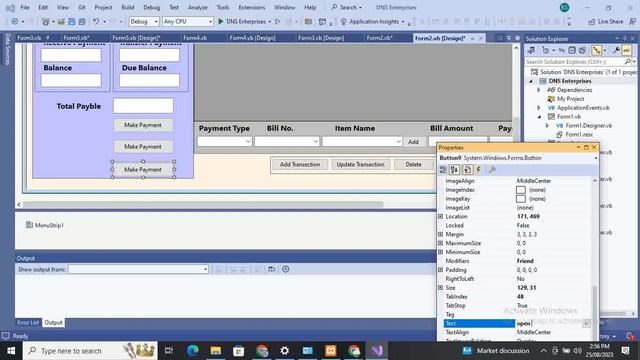
Task: Toggle highlighted view button in Solution Explorer toolbar
Action: 597,50
